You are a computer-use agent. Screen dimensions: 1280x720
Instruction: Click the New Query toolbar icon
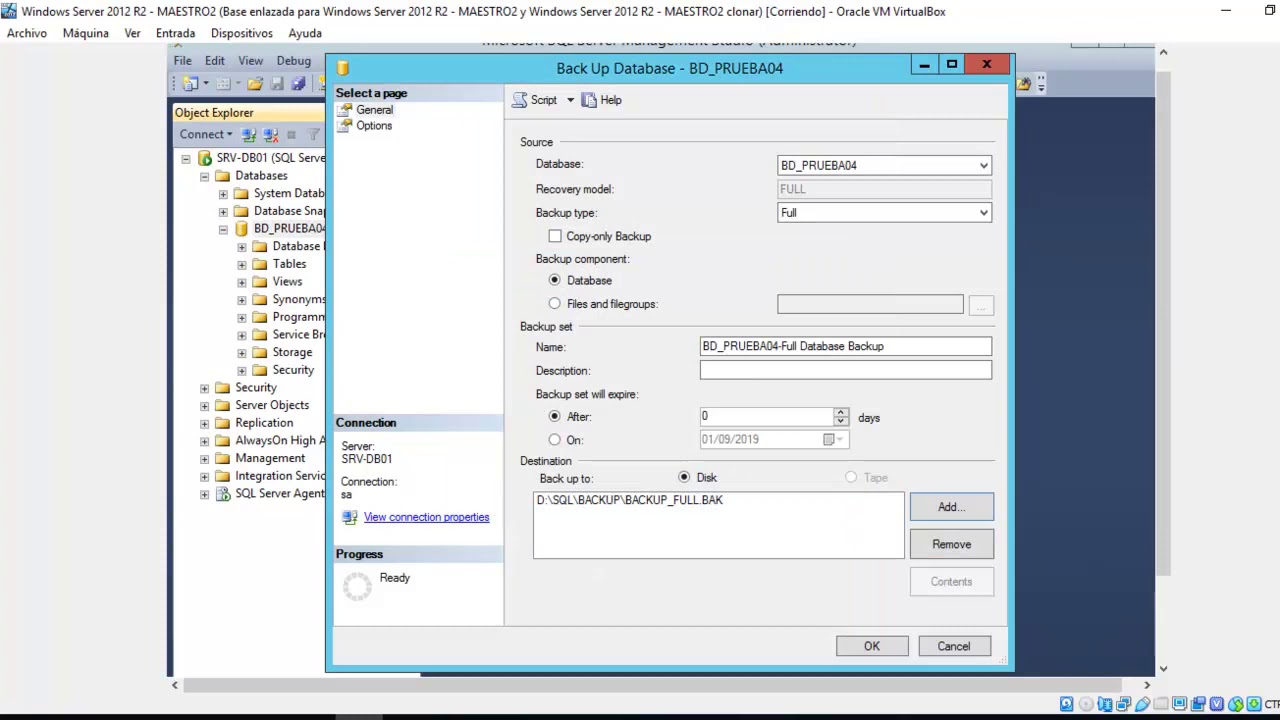pos(190,83)
